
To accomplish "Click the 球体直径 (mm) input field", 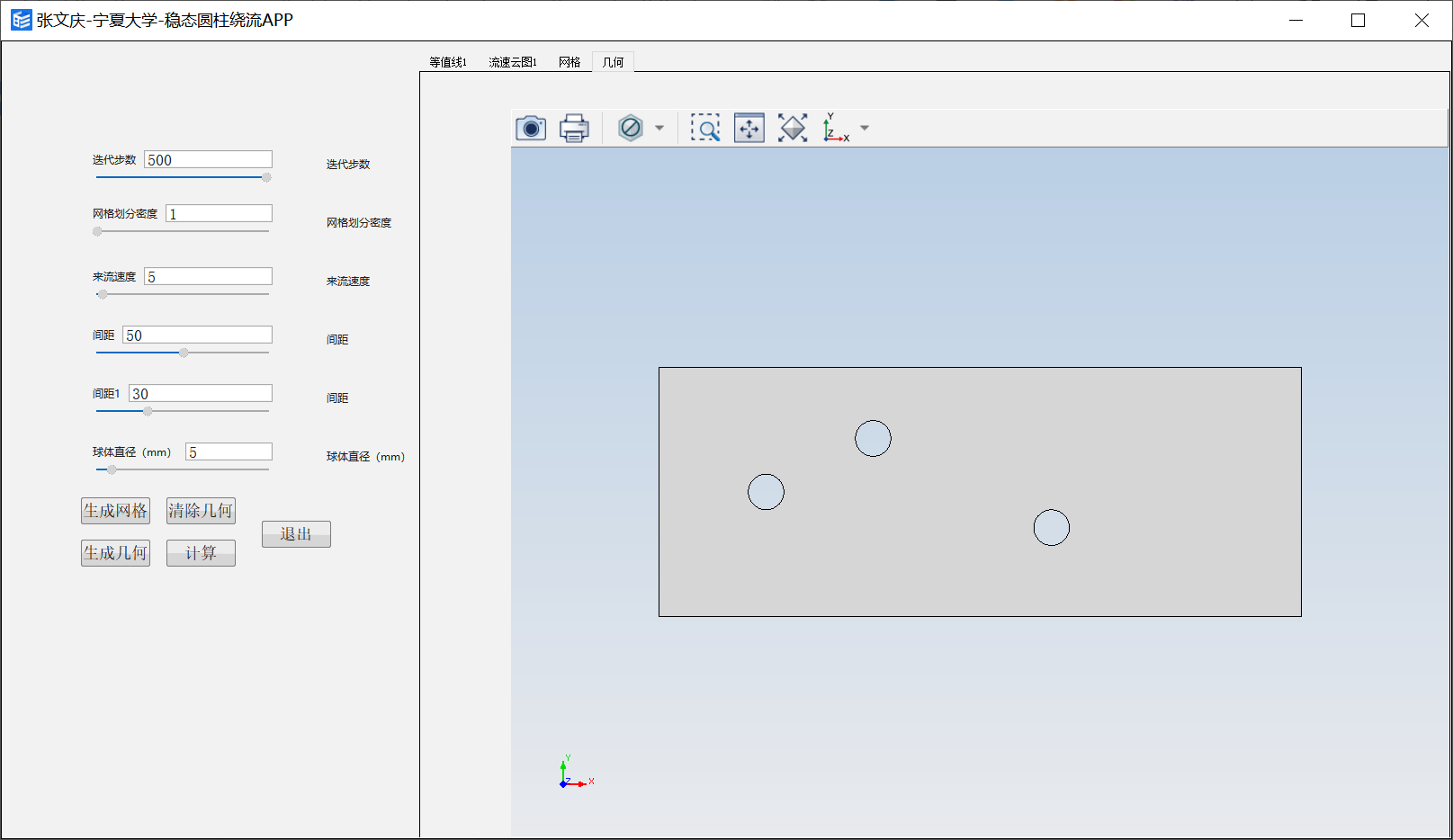I will click(229, 451).
